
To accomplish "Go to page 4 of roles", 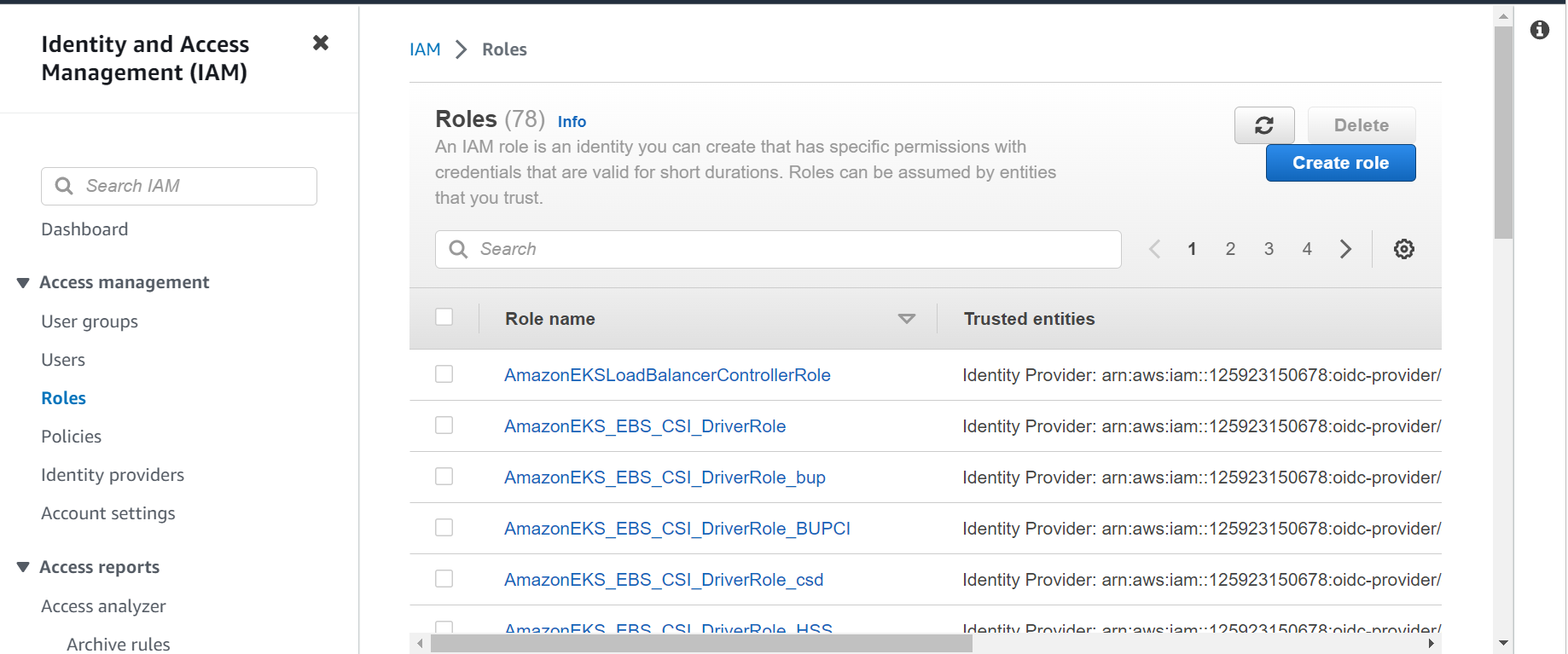I will click(1307, 249).
